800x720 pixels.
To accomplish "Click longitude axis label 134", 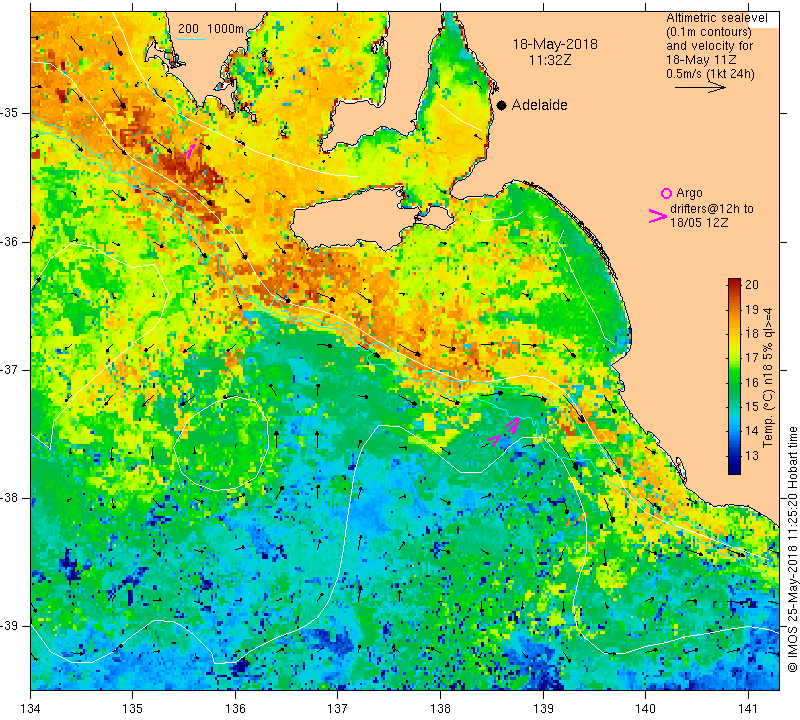I will click(x=31, y=709).
